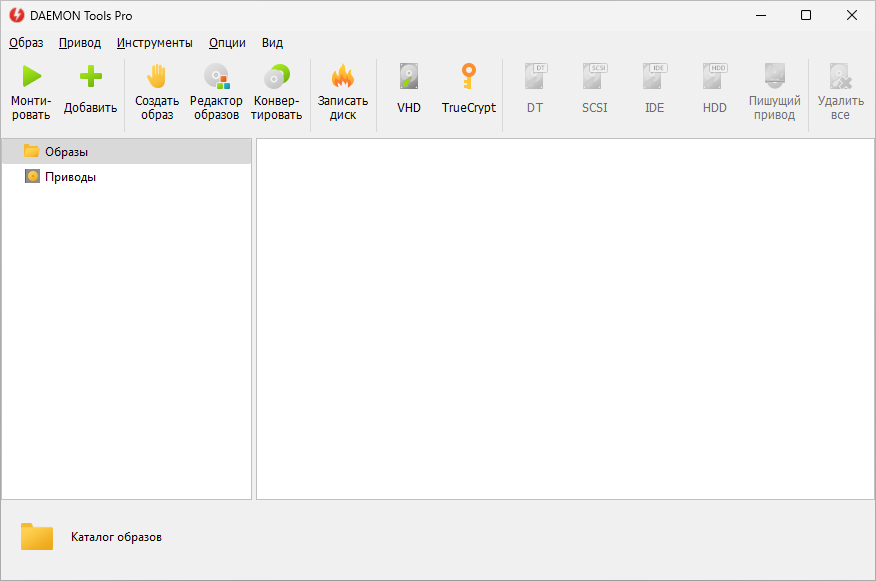
Task: Open the Вид menu
Action: click(270, 43)
